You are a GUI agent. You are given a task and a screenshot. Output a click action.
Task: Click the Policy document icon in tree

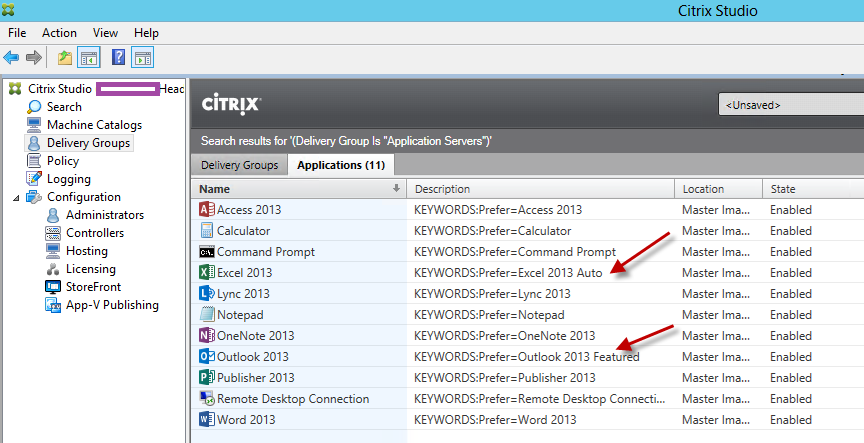pyautogui.click(x=34, y=161)
